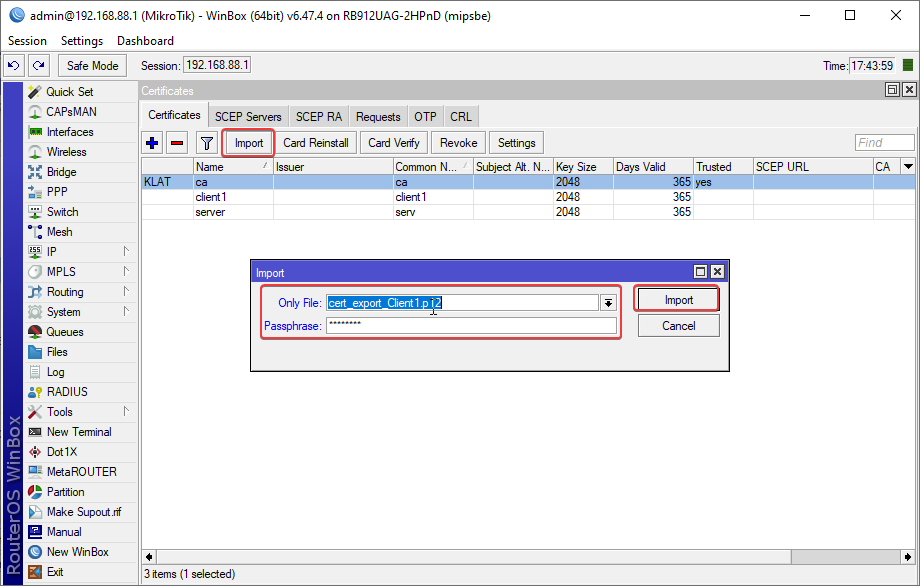Click the horizontal scrollbar left arrow
This screenshot has width=920, height=586.
tap(149, 557)
